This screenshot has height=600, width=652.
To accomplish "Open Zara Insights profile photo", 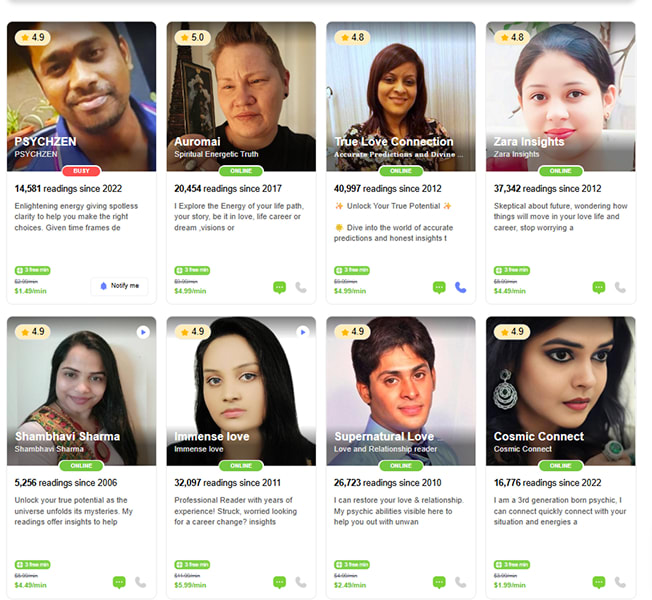I will [x=561, y=96].
